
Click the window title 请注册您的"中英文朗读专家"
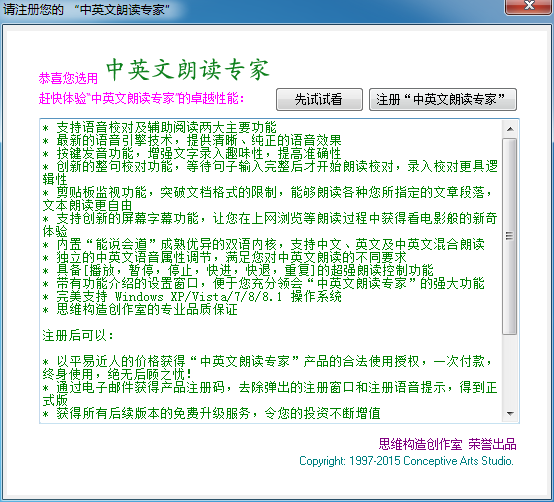click(86, 9)
